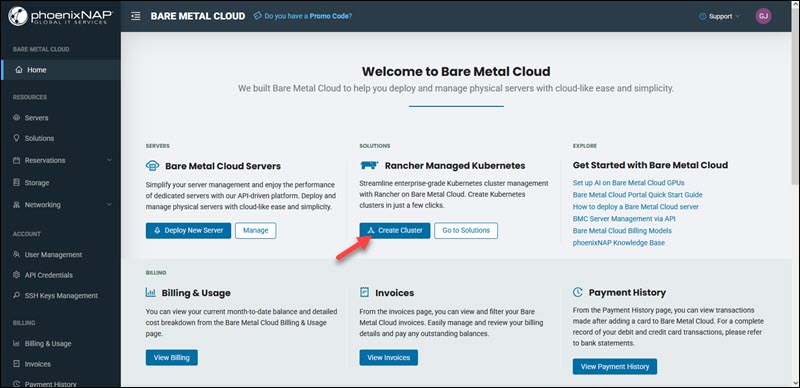Click the Billing & Usage chart icon in the sidebar

(x=16, y=344)
